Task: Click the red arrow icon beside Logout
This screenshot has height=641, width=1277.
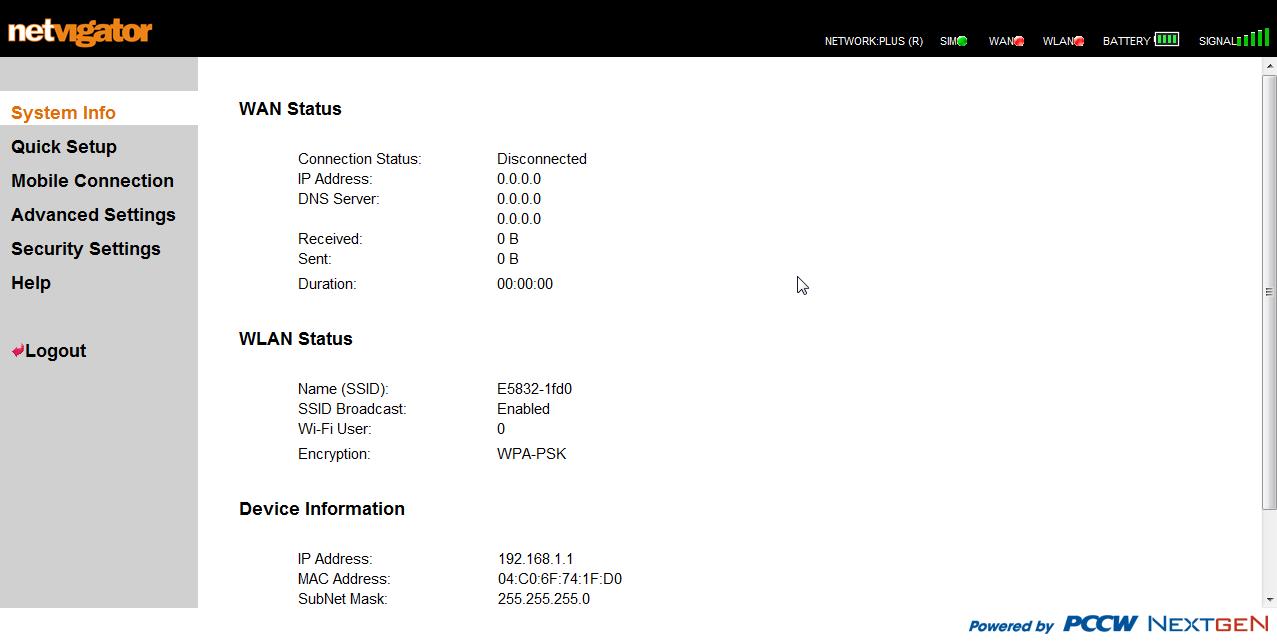Action: click(17, 351)
